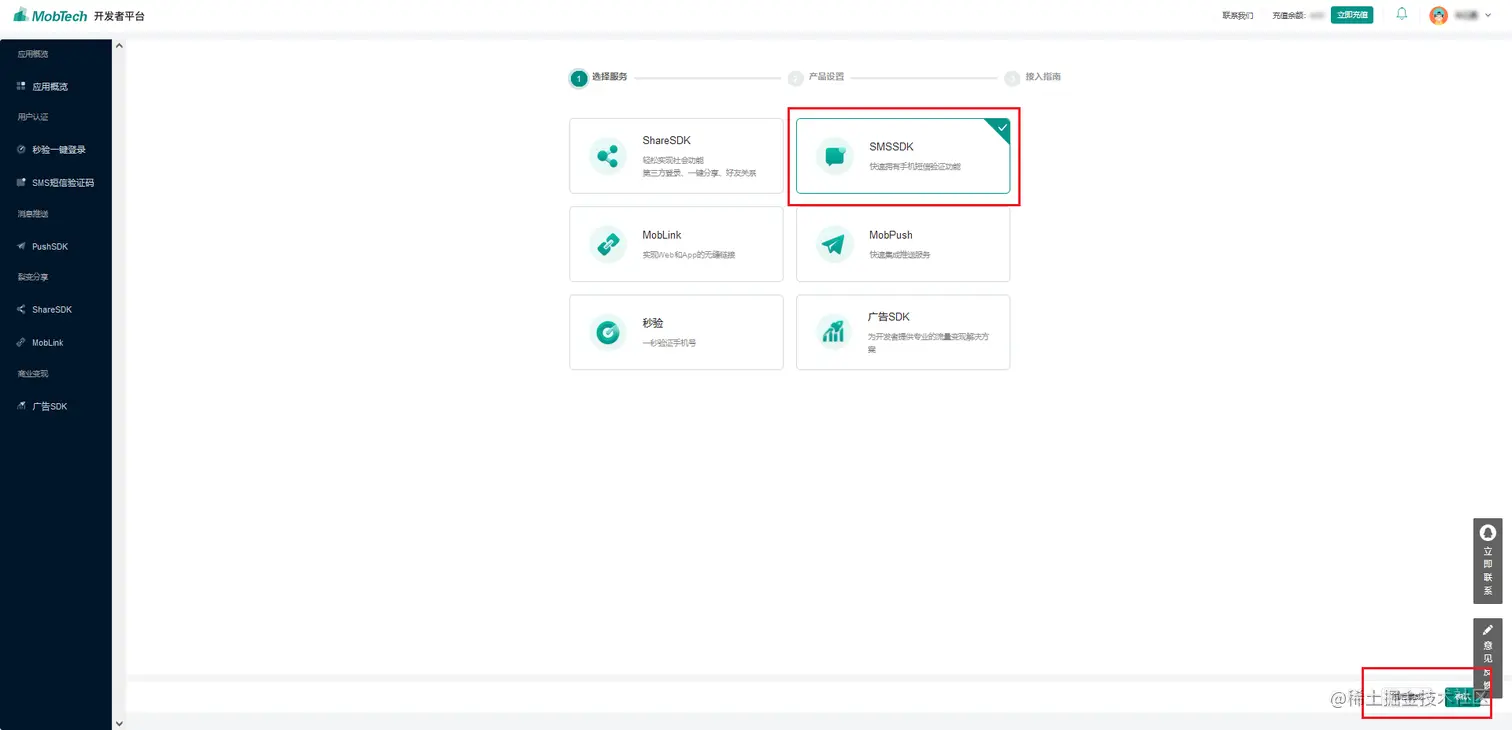Click the paper-plane icon beside PushSDK
The height and width of the screenshot is (730, 1512).
tap(21, 246)
